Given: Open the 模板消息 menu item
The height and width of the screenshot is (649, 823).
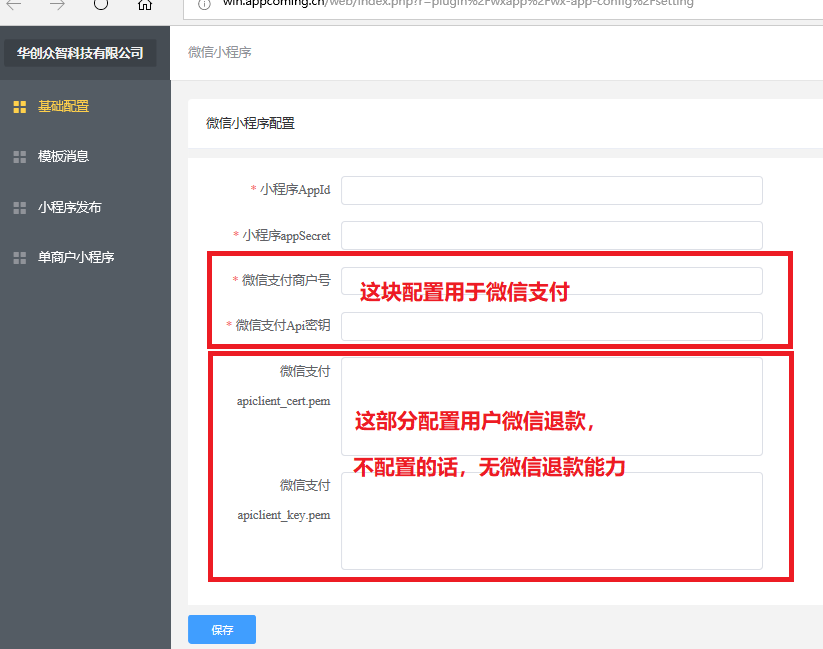Looking at the screenshot, I should [64, 156].
